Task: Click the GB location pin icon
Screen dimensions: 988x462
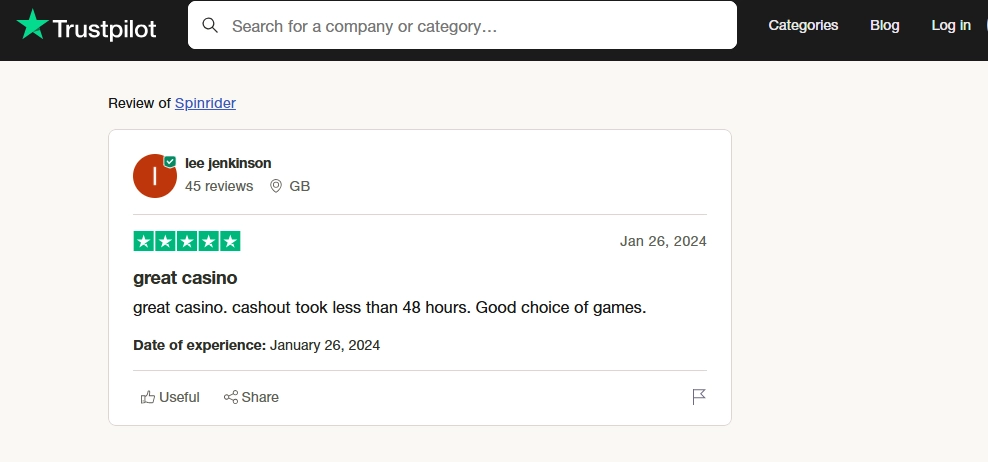Action: pos(276,186)
